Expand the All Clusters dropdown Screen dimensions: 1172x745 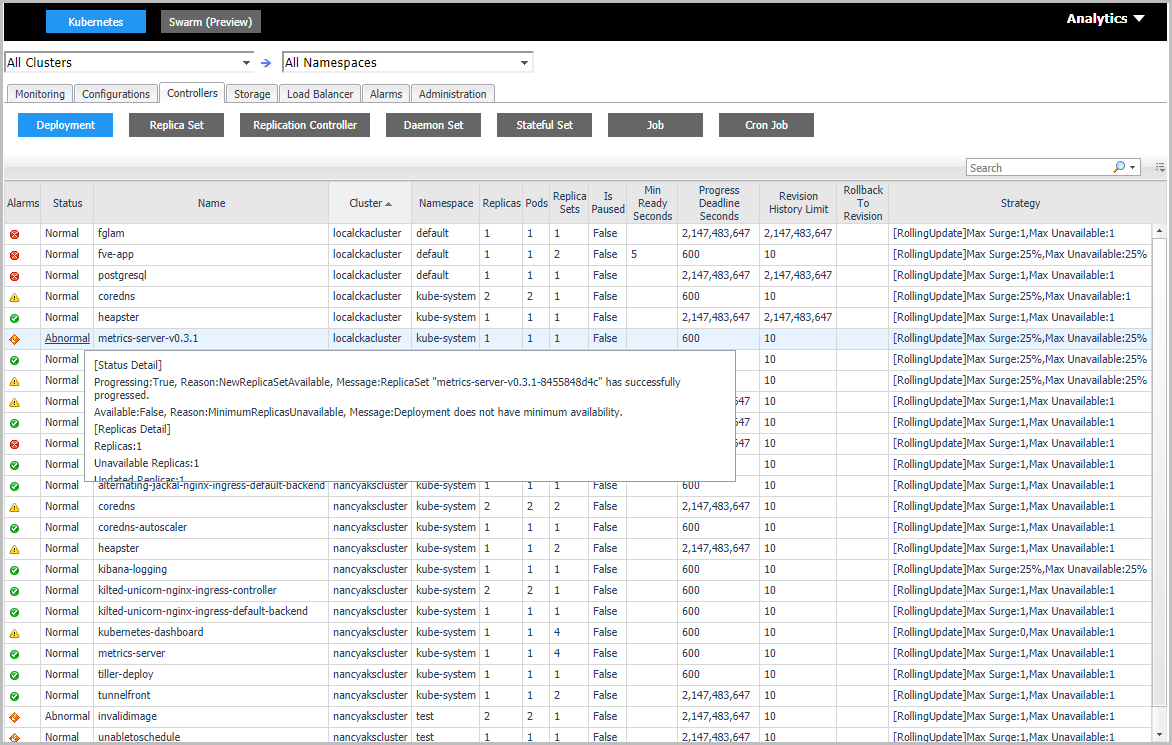246,63
